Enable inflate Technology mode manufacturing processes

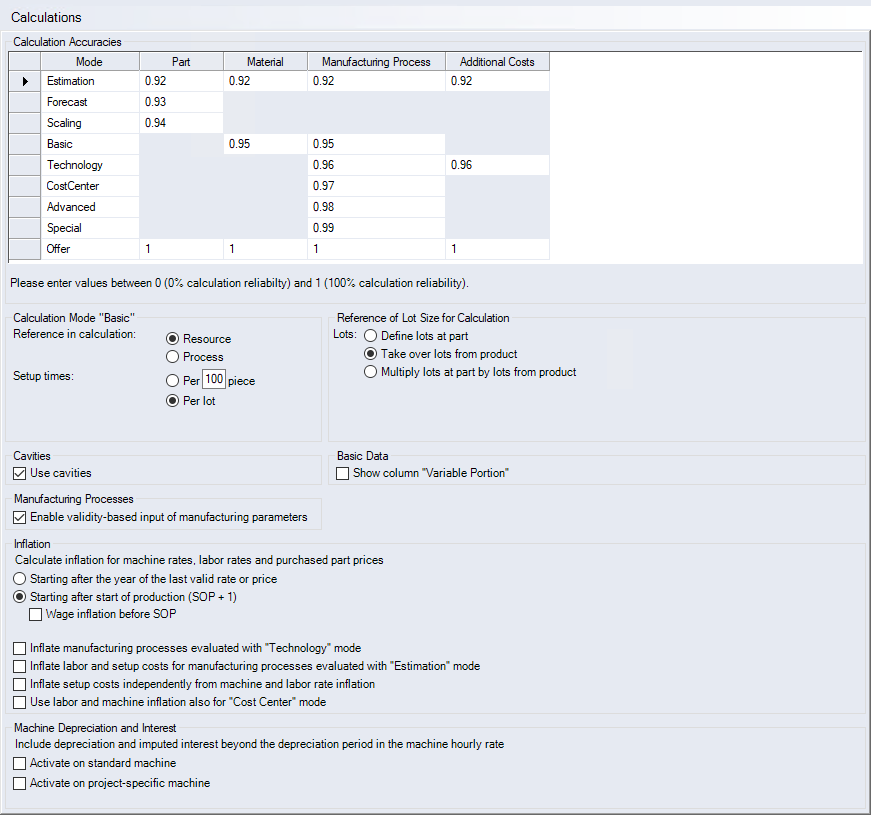click(x=20, y=648)
